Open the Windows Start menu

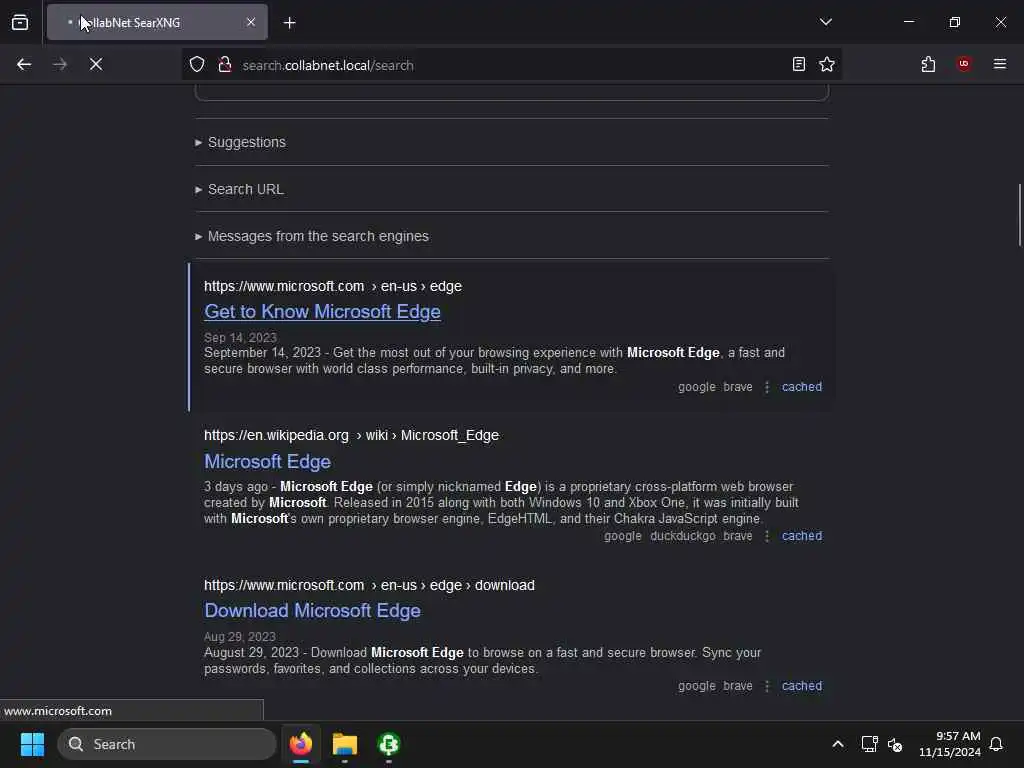click(32, 744)
